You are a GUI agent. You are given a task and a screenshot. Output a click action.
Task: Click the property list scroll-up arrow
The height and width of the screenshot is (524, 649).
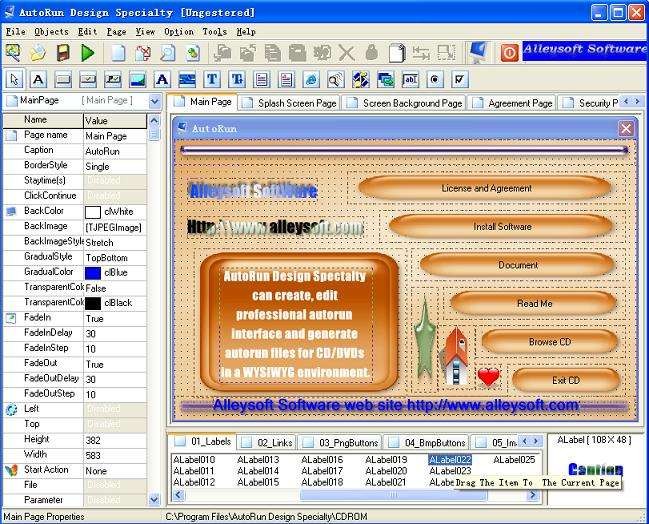(x=154, y=120)
